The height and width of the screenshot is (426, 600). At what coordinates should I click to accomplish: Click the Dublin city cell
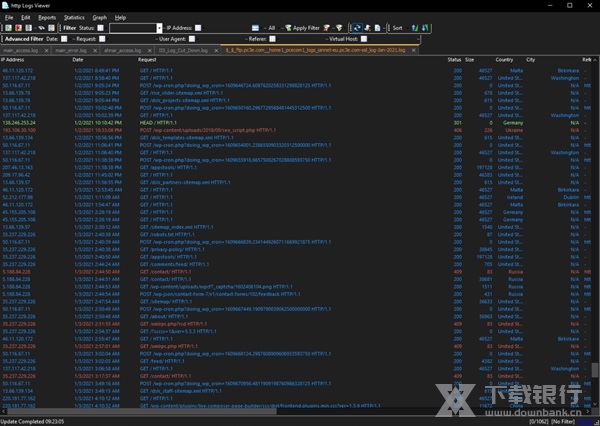click(x=571, y=197)
